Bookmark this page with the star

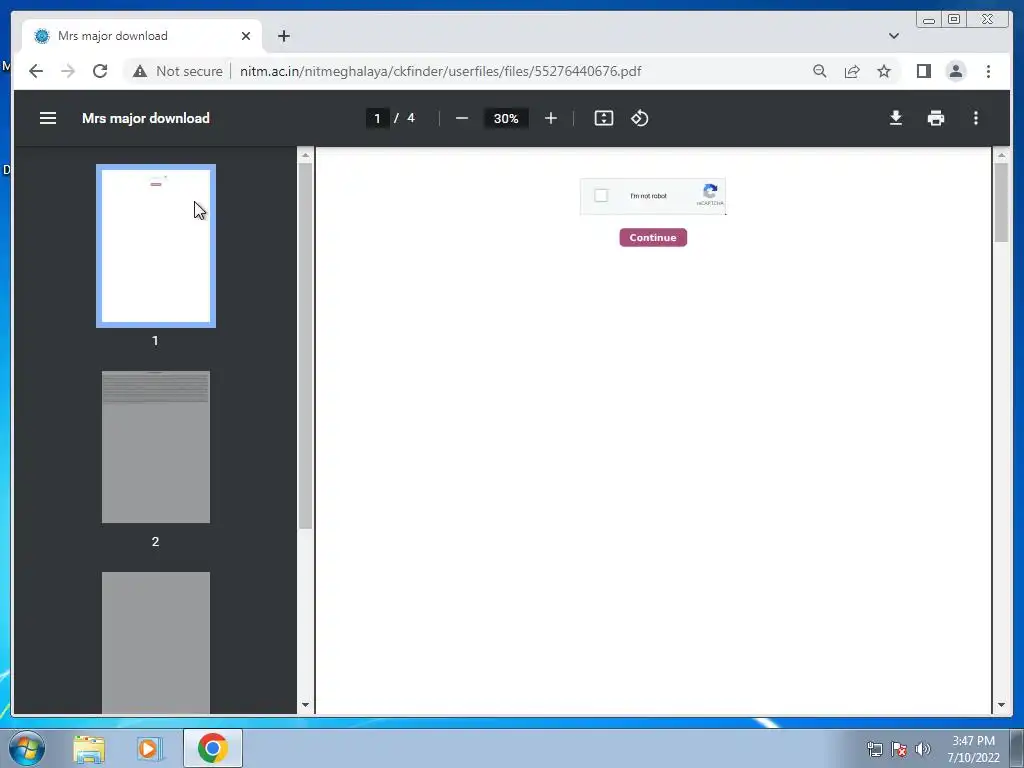(x=884, y=71)
